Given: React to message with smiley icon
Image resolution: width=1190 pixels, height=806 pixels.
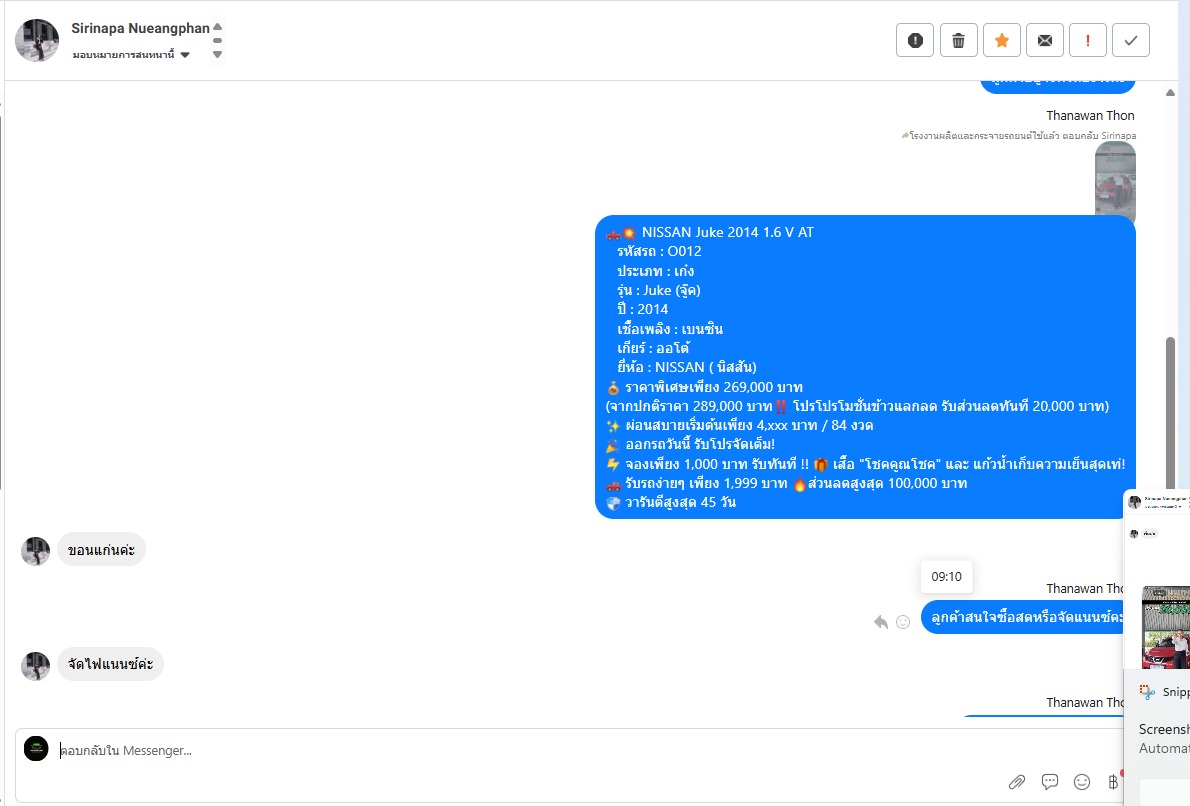Looking at the screenshot, I should (x=903, y=622).
